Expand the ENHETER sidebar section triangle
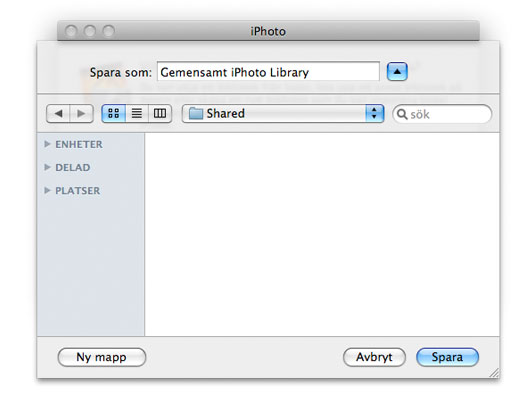 pos(47,144)
